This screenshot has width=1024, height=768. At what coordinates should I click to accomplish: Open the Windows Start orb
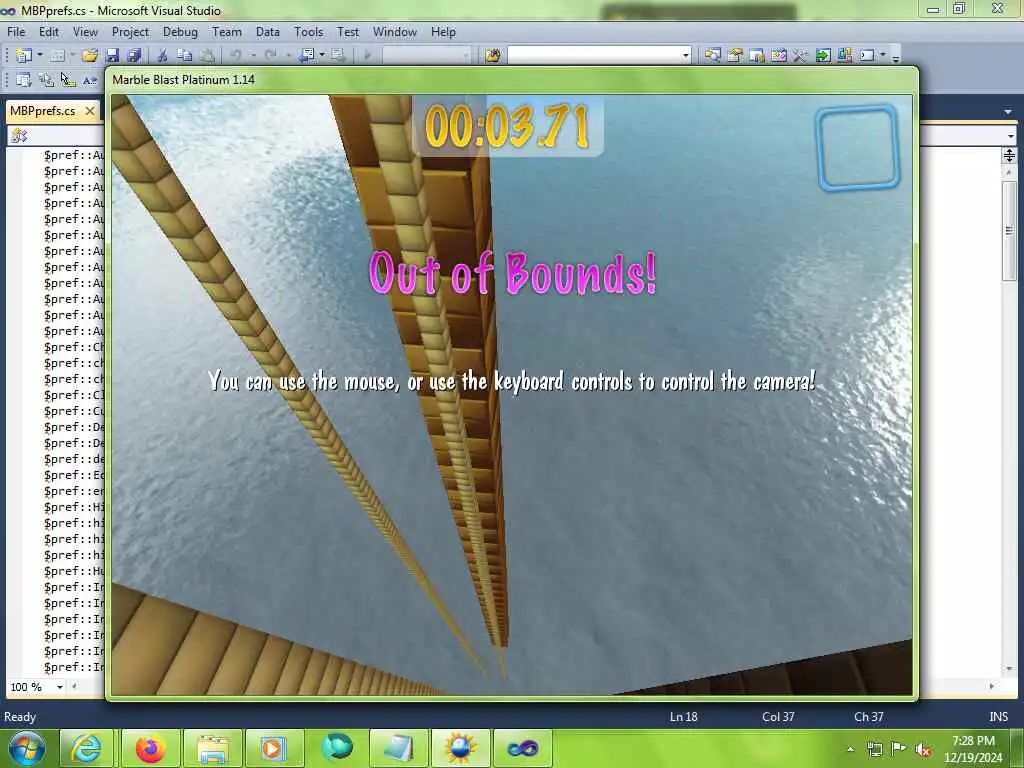[27, 748]
